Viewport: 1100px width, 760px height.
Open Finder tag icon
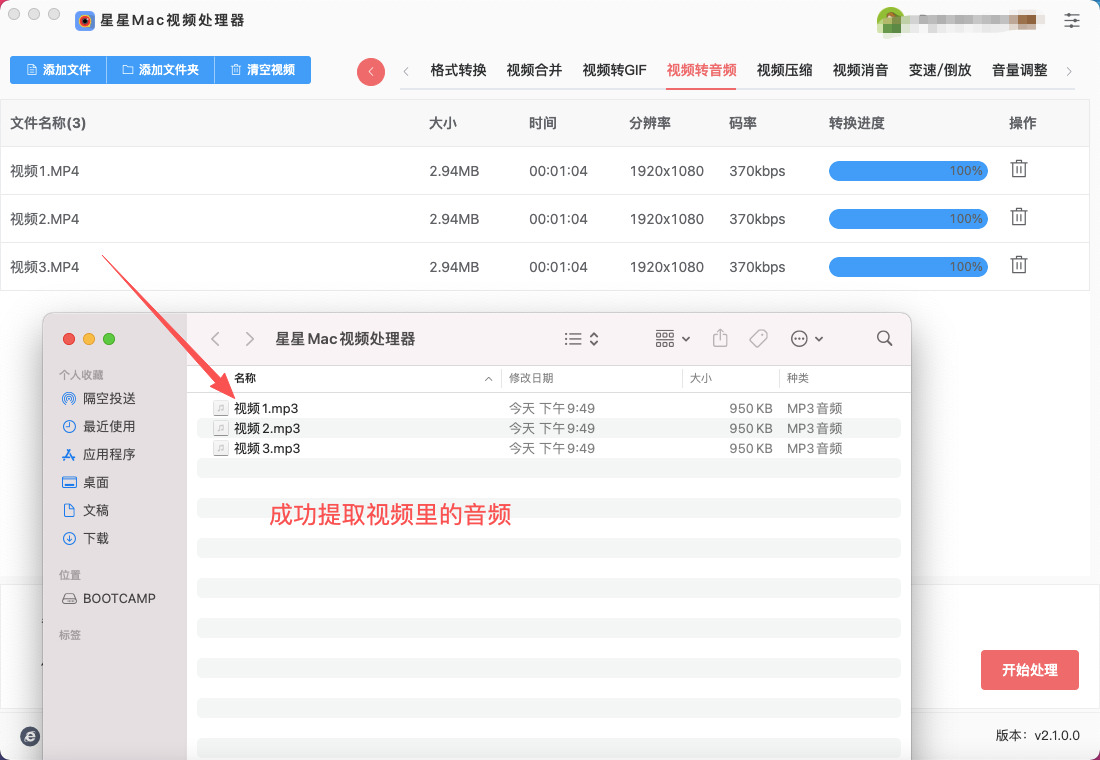pyautogui.click(x=759, y=339)
